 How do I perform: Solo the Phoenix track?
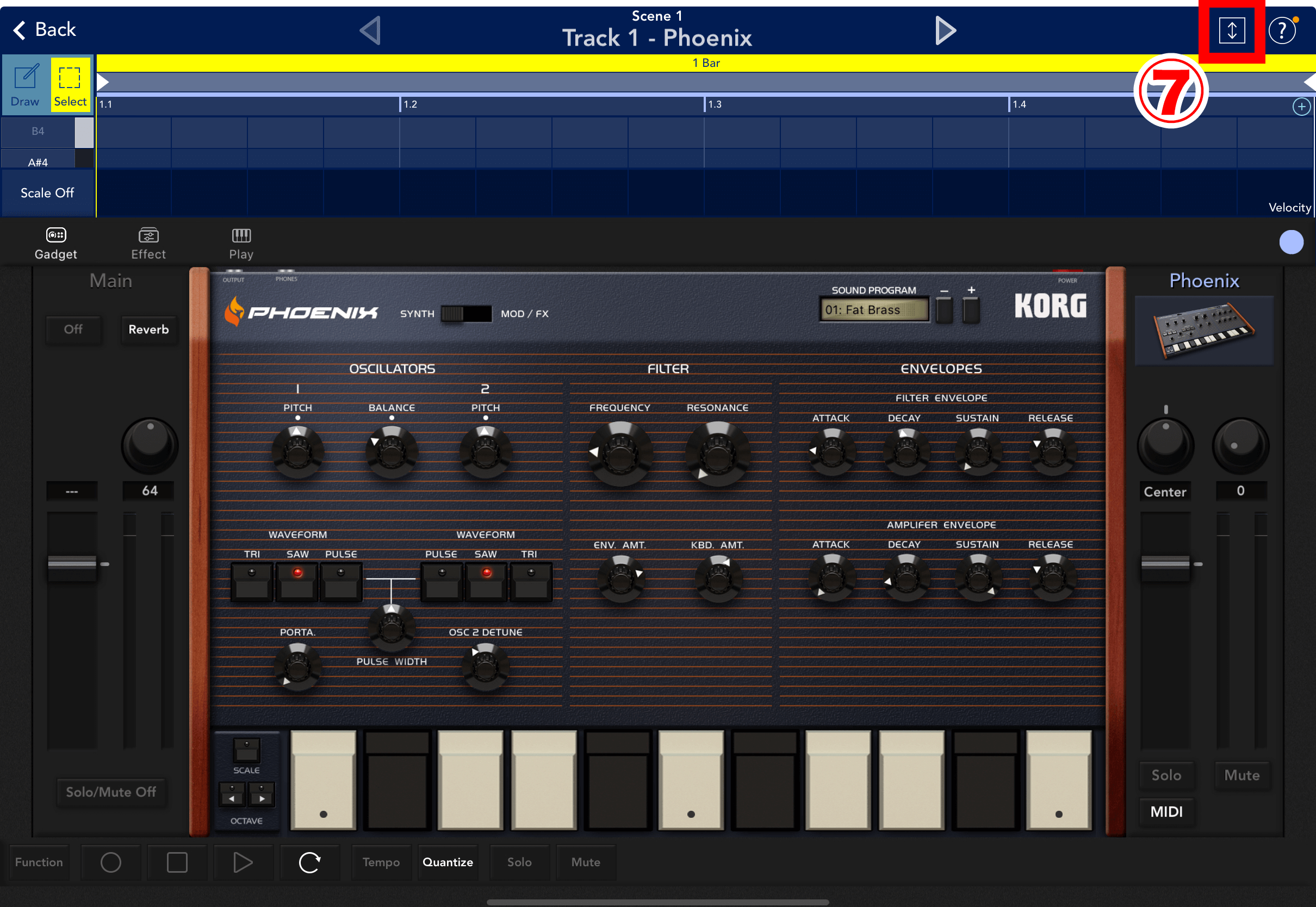pos(1166,775)
